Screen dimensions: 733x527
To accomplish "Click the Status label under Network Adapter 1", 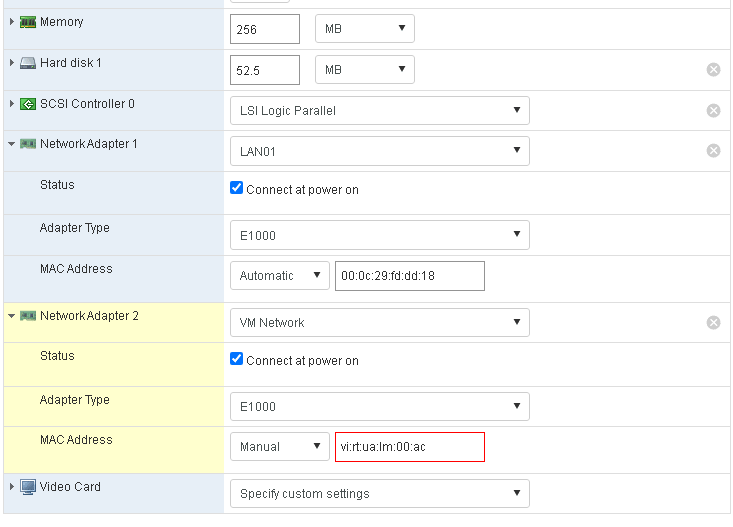I will pos(57,185).
